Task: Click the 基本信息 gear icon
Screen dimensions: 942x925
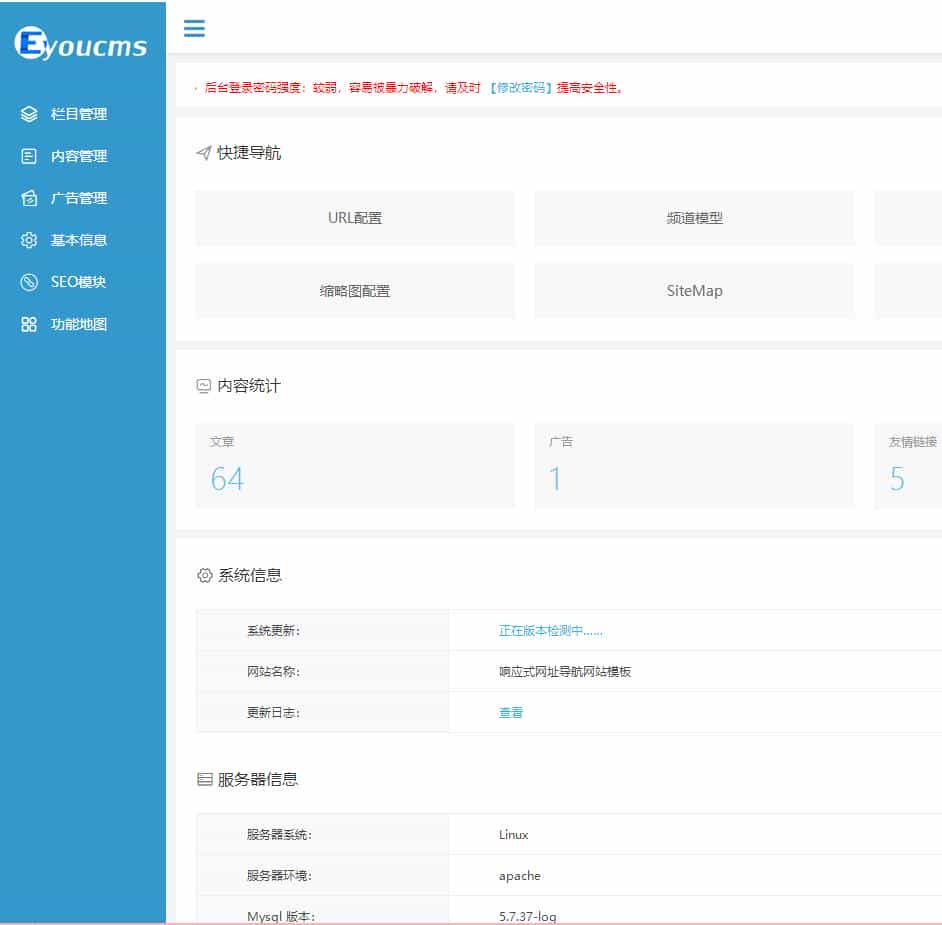Action: coord(29,240)
